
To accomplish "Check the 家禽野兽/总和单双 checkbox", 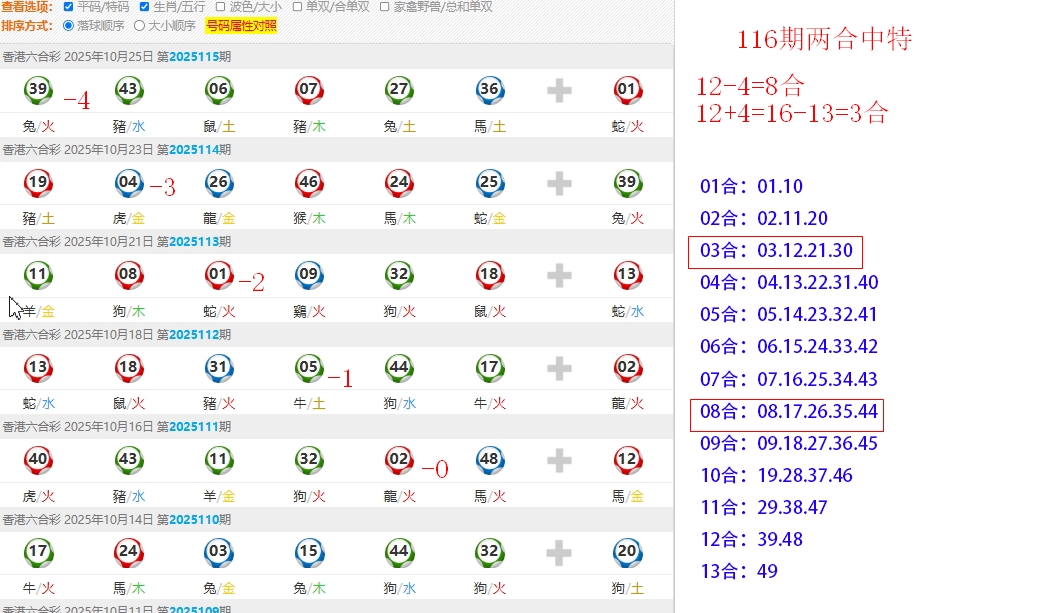I will pyautogui.click(x=384, y=7).
